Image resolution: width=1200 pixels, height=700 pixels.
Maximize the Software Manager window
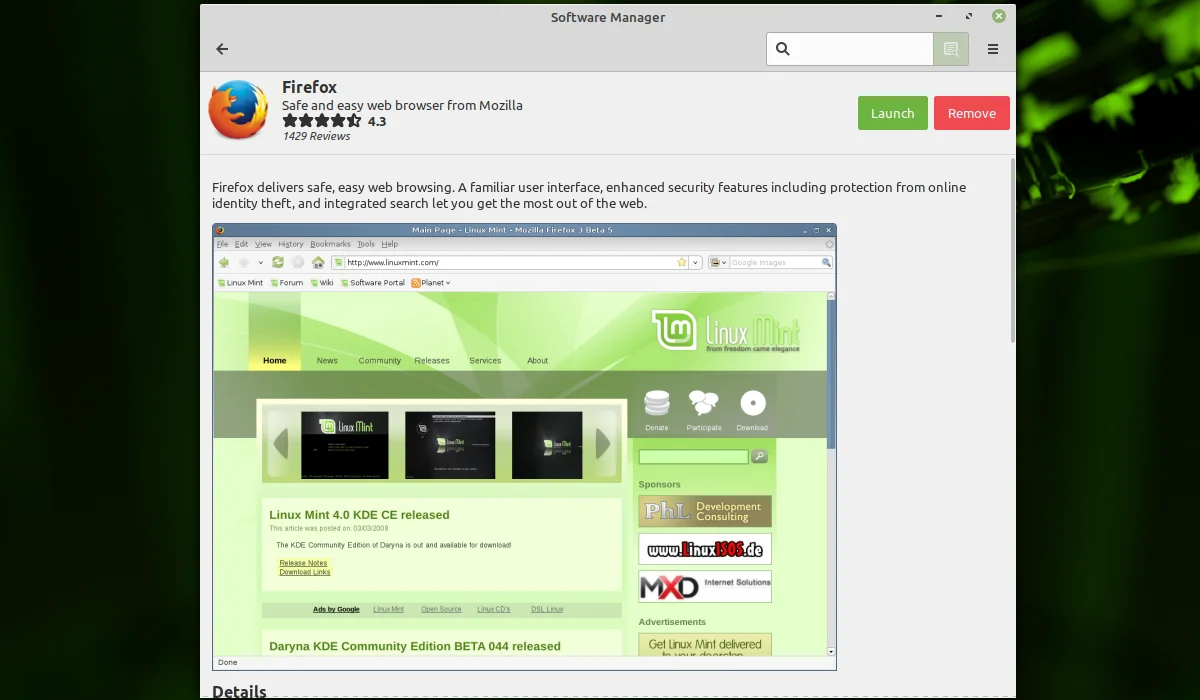point(969,17)
